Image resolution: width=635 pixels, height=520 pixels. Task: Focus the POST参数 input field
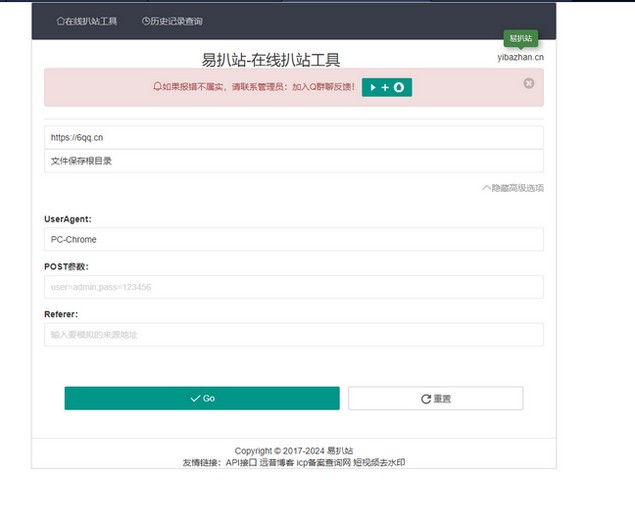[294, 287]
